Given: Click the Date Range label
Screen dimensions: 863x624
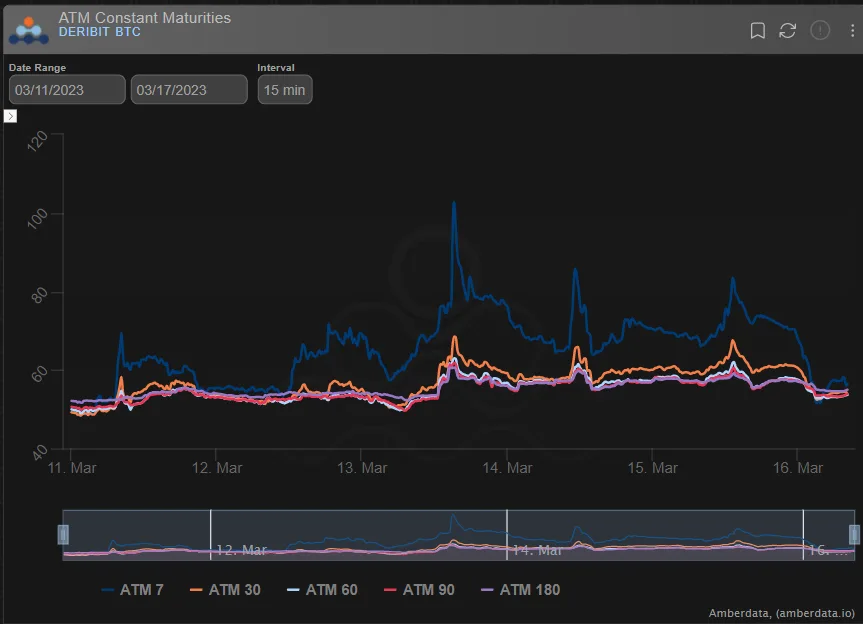Looking at the screenshot, I should pyautogui.click(x=37, y=67).
